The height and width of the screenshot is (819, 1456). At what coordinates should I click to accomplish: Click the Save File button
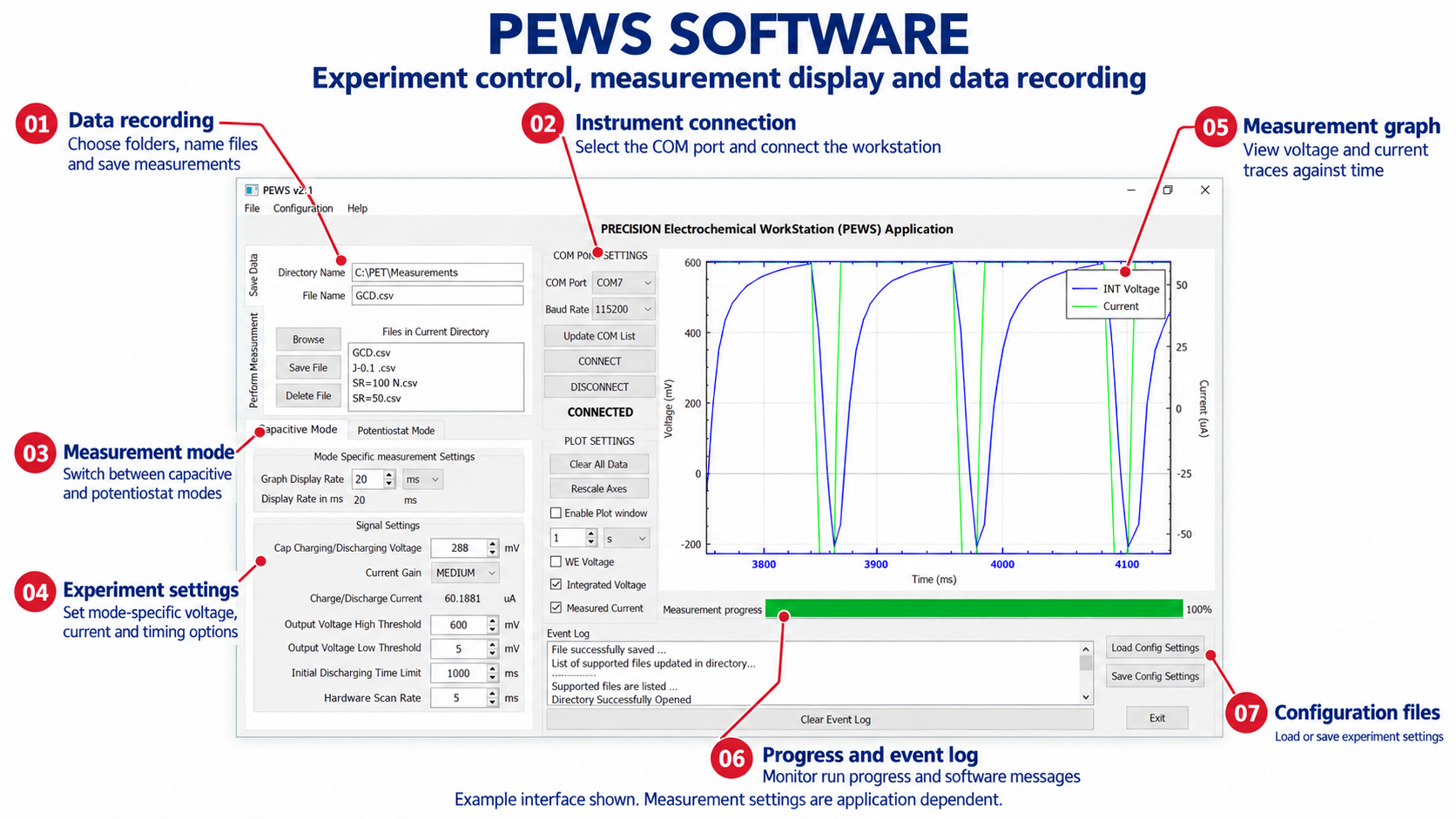point(308,367)
